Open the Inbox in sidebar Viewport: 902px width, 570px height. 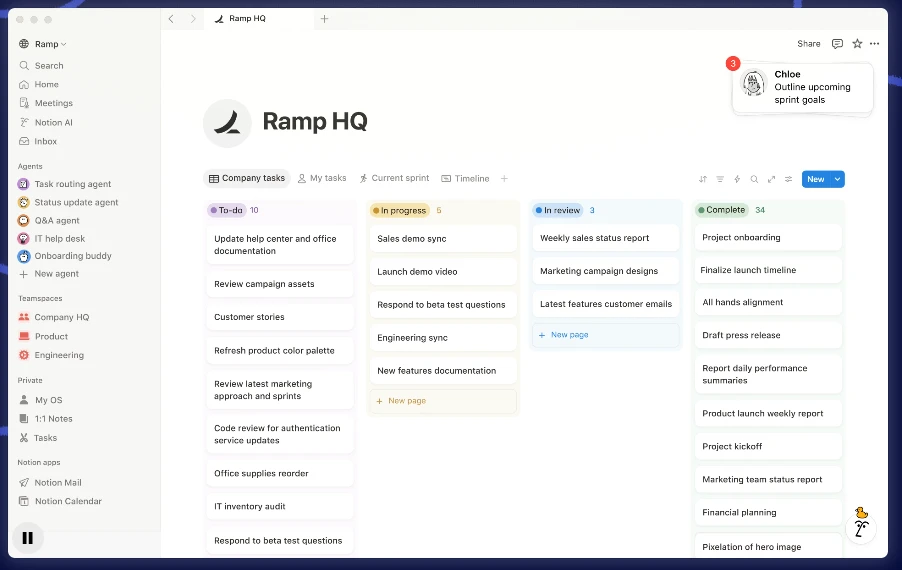pos(38,141)
